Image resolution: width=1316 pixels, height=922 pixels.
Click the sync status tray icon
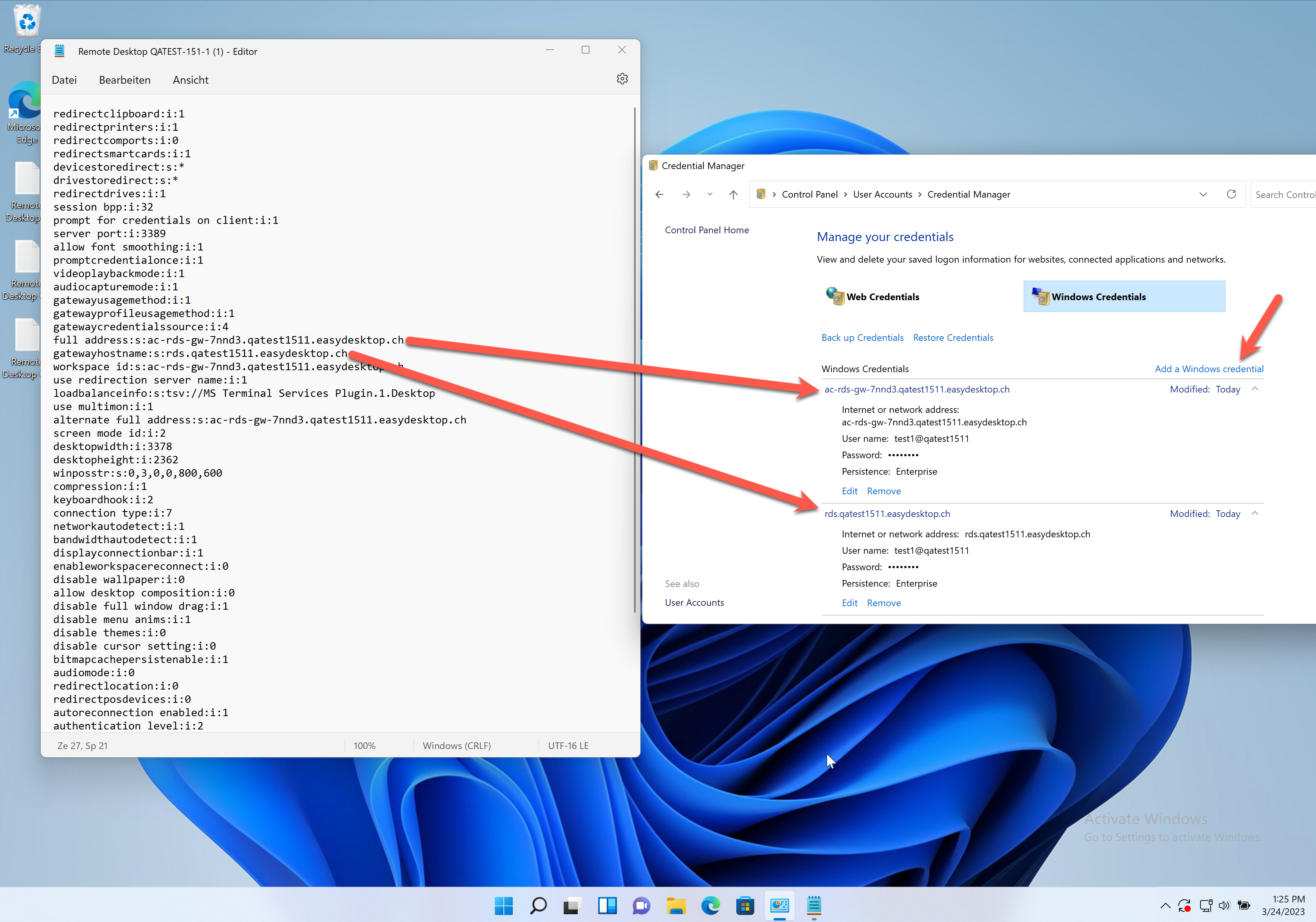1185,906
